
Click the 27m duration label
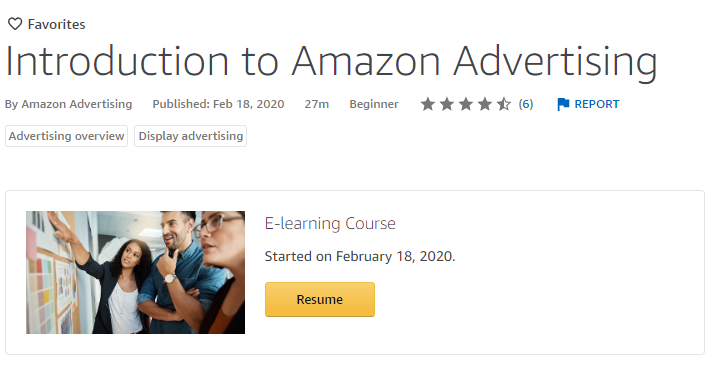(x=317, y=104)
